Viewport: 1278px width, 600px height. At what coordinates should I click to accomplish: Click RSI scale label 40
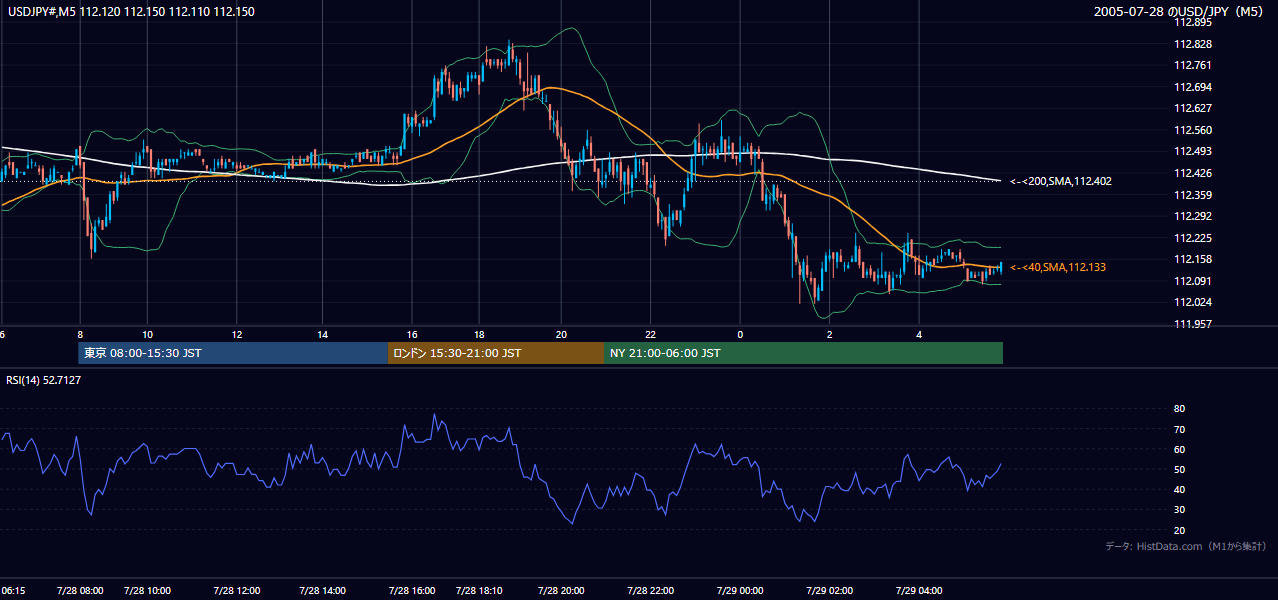coord(1179,489)
